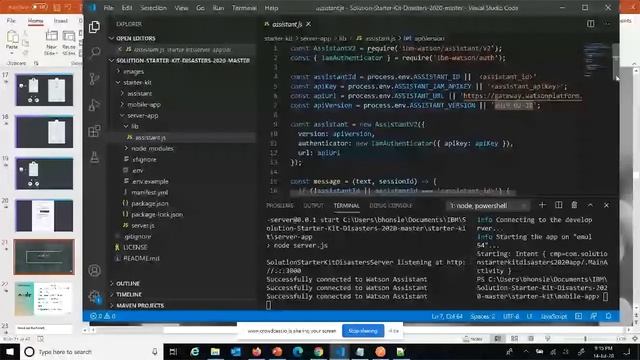Add a new terminal with plus icon
Screen dimensions: 640x360
tap(542, 205)
